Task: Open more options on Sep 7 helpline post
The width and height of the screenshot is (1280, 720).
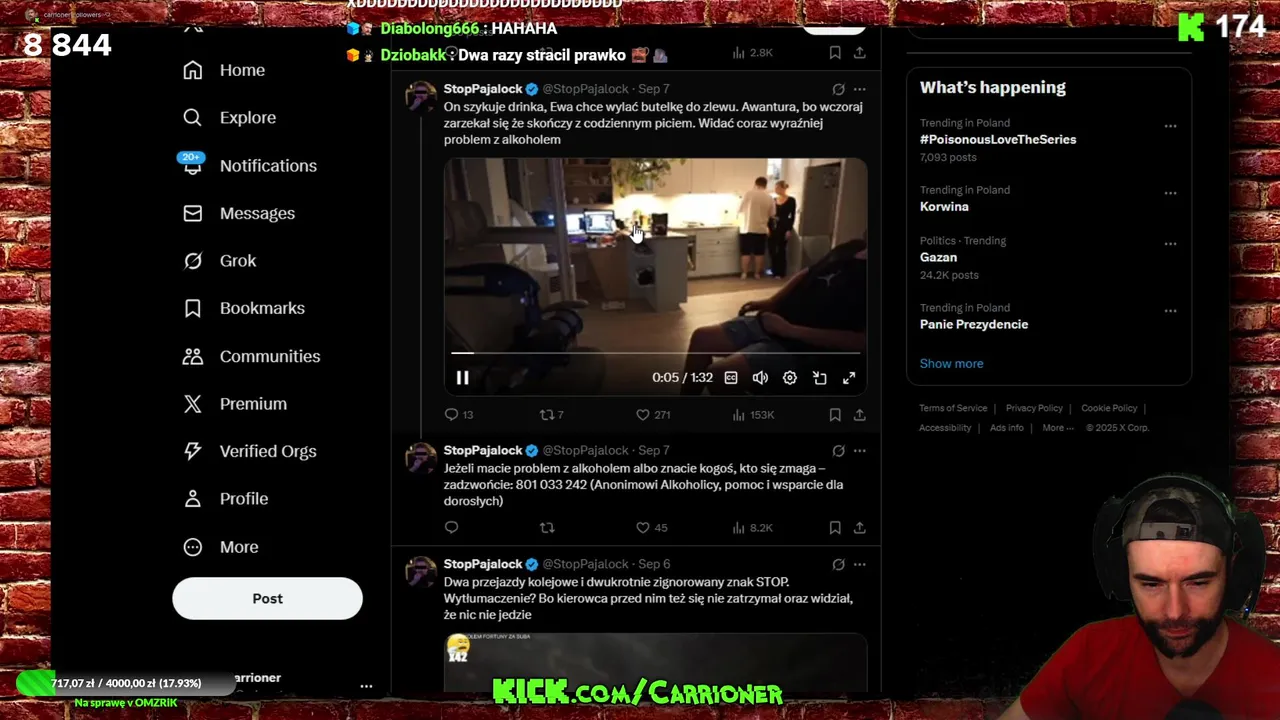Action: tap(859, 451)
